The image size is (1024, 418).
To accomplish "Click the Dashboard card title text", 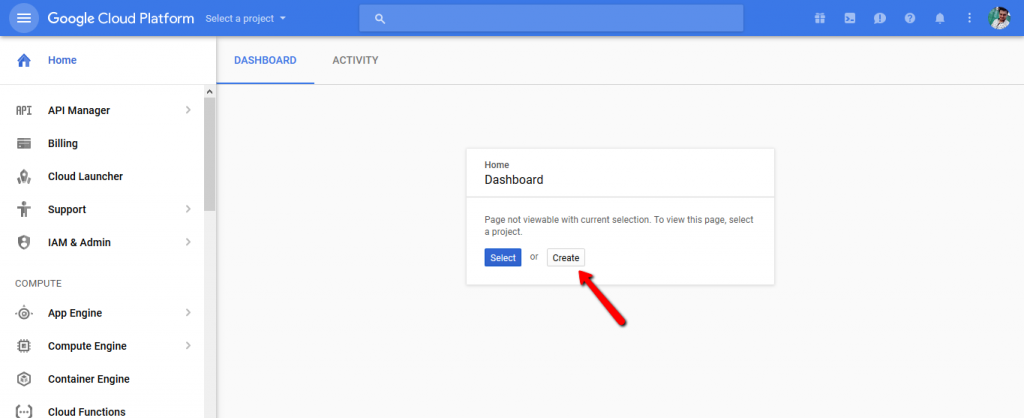I will coord(514,180).
